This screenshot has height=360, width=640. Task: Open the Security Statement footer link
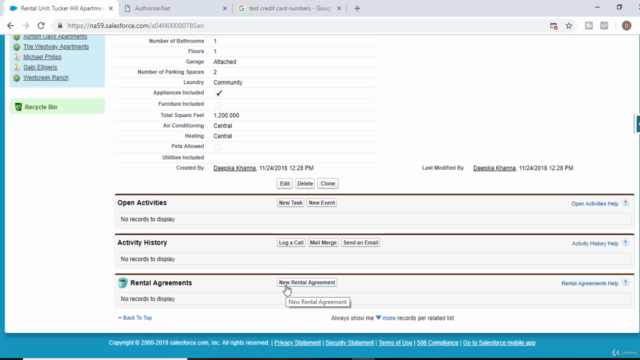(349, 343)
